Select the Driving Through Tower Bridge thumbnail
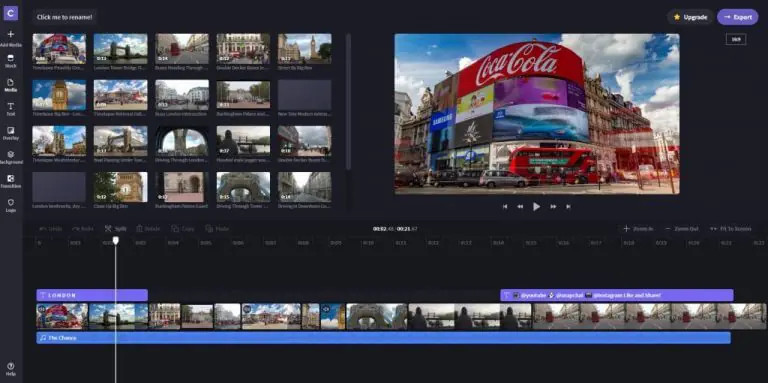 click(243, 187)
